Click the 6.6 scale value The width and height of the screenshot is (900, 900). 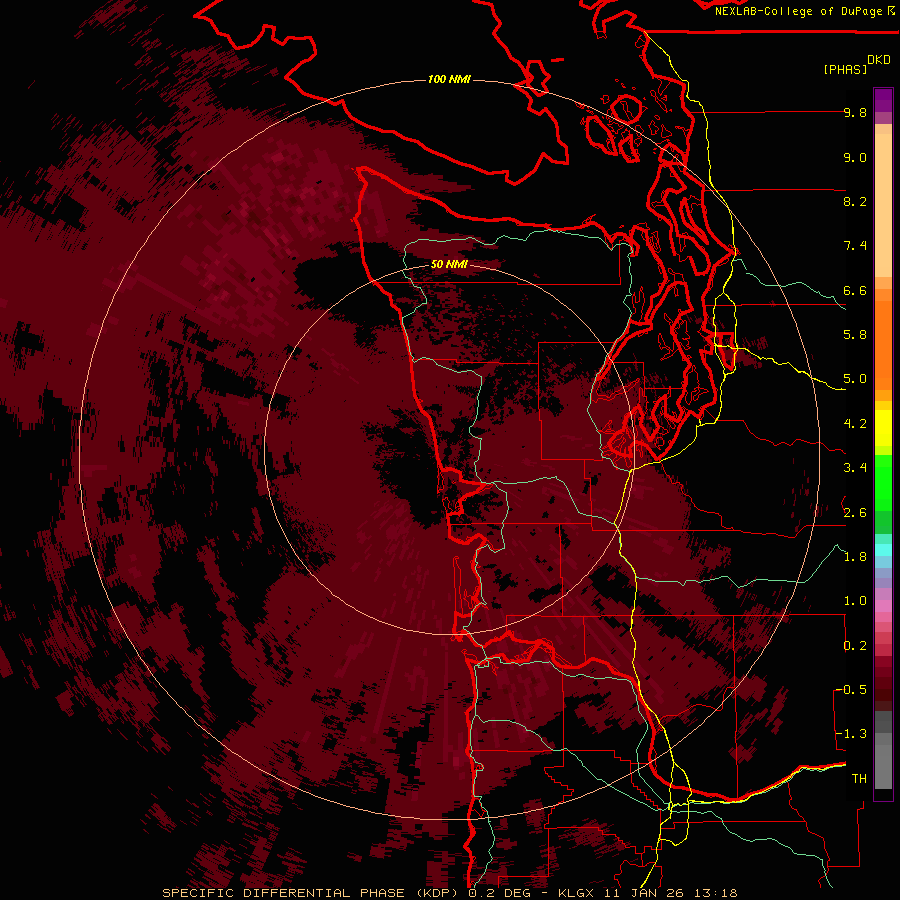coord(855,290)
